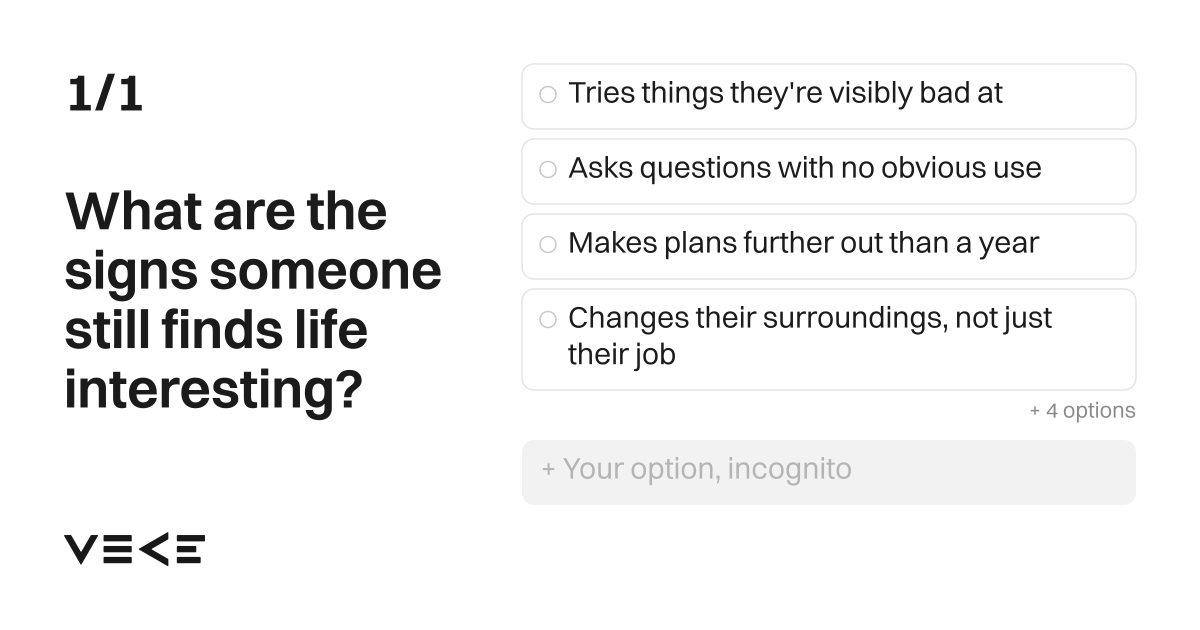Image resolution: width=1200 pixels, height=630 pixels.
Task: Select radio circle for "Asks questions with no obvious use"
Action: [x=548, y=170]
